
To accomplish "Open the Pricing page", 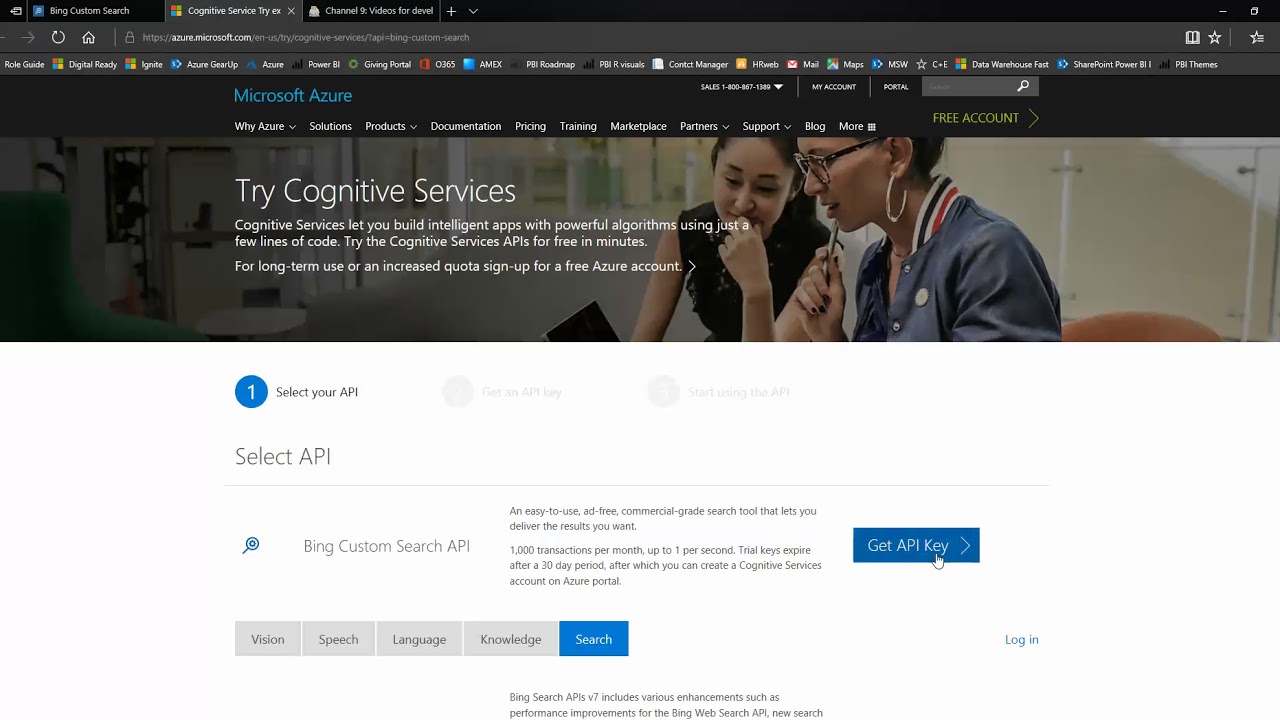I will coord(530,127).
